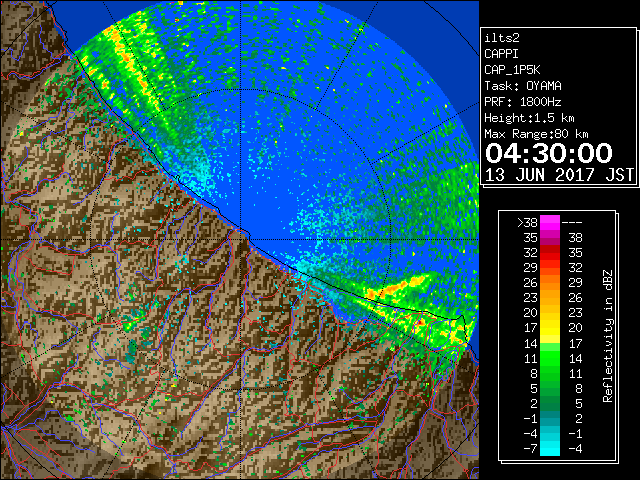The width and height of the screenshot is (640, 480).
Task: Click the CAP_1P5K label
Action: tap(512, 70)
